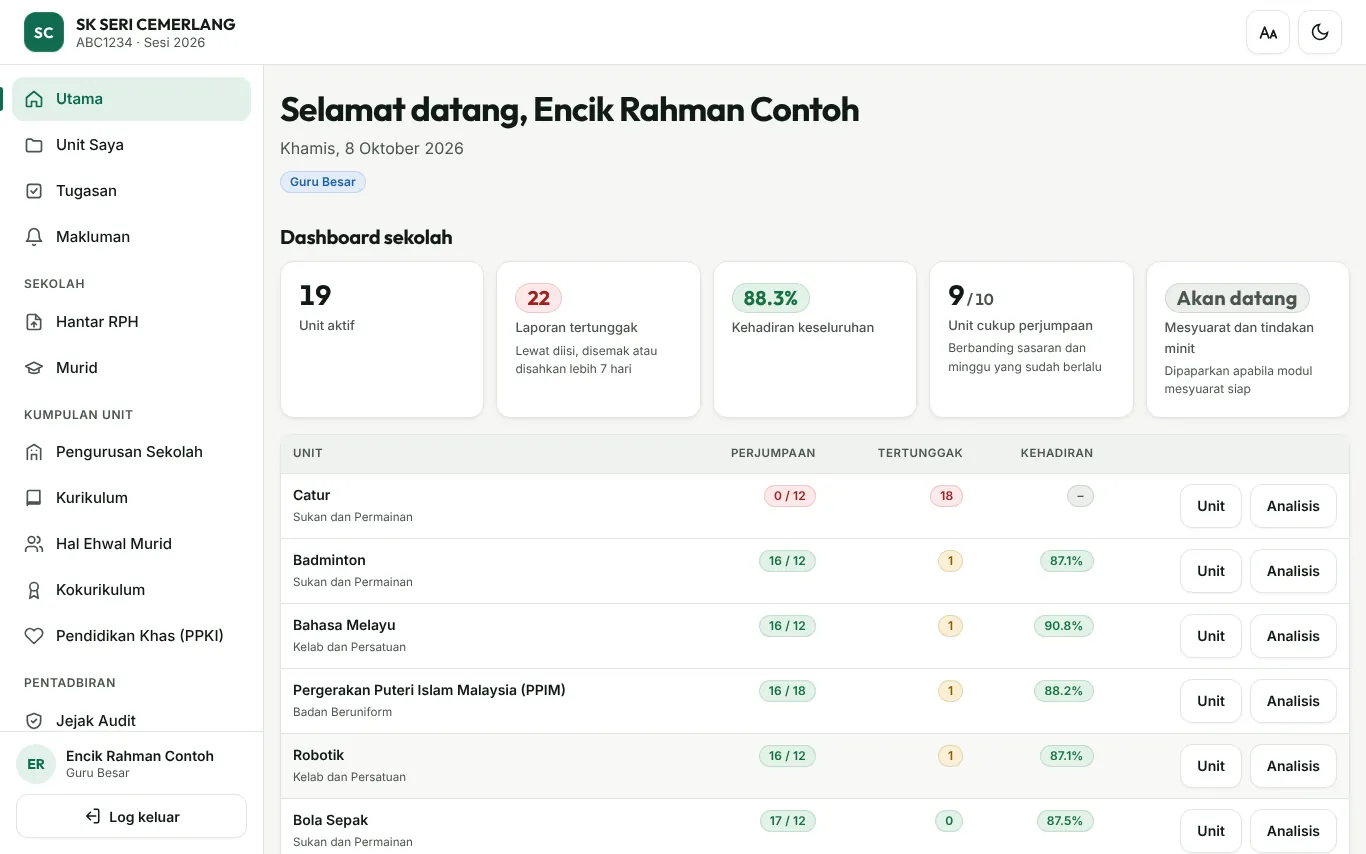Click the Pendidikan Khas heart icon
The image size is (1366, 854).
(34, 636)
